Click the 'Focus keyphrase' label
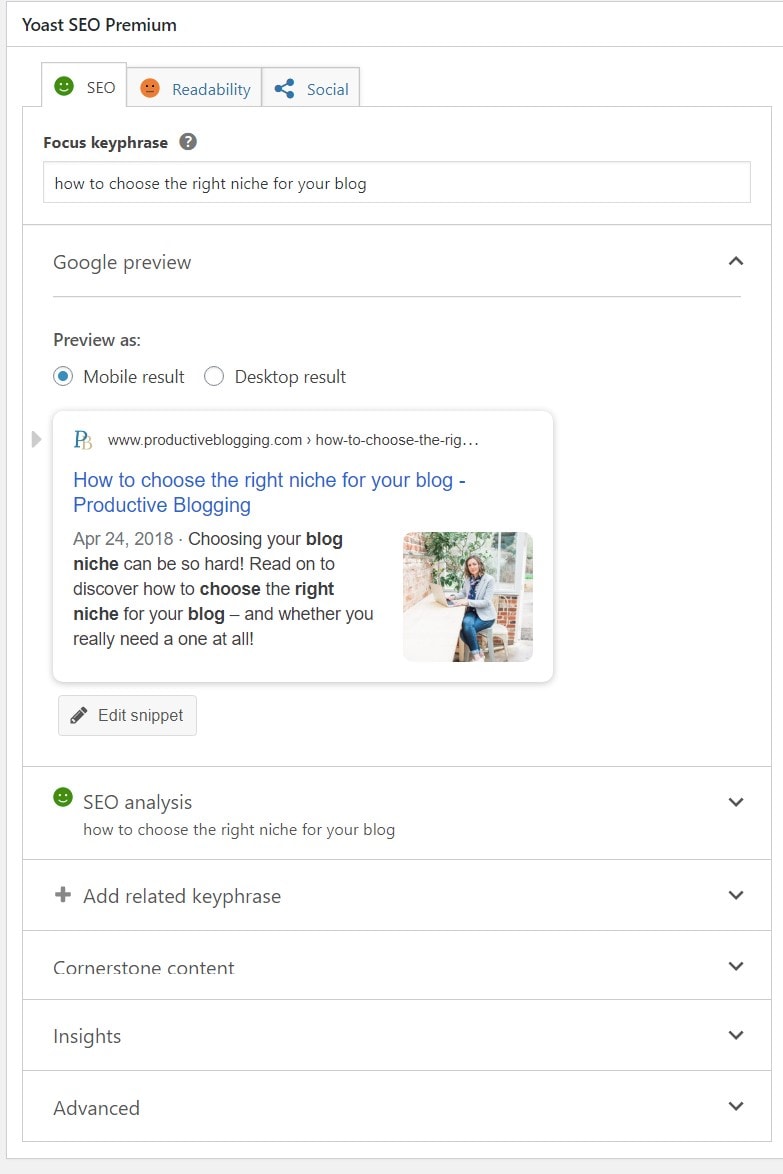Viewport: 783px width, 1174px height. [x=106, y=142]
